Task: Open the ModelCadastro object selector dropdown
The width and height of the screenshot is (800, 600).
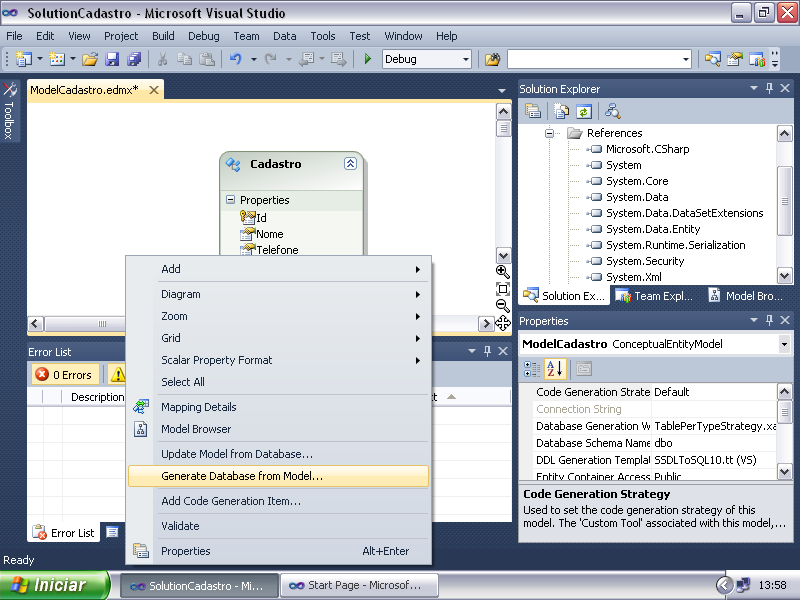Action: pos(784,344)
